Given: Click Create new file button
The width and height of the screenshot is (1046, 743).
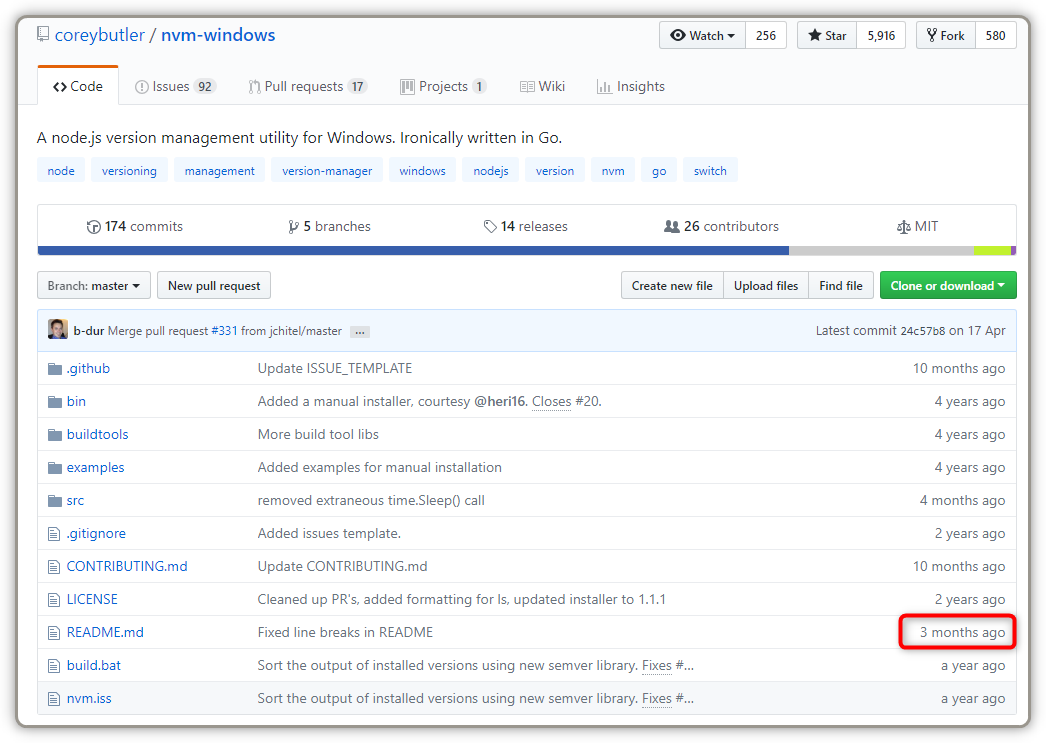Looking at the screenshot, I should [x=672, y=285].
